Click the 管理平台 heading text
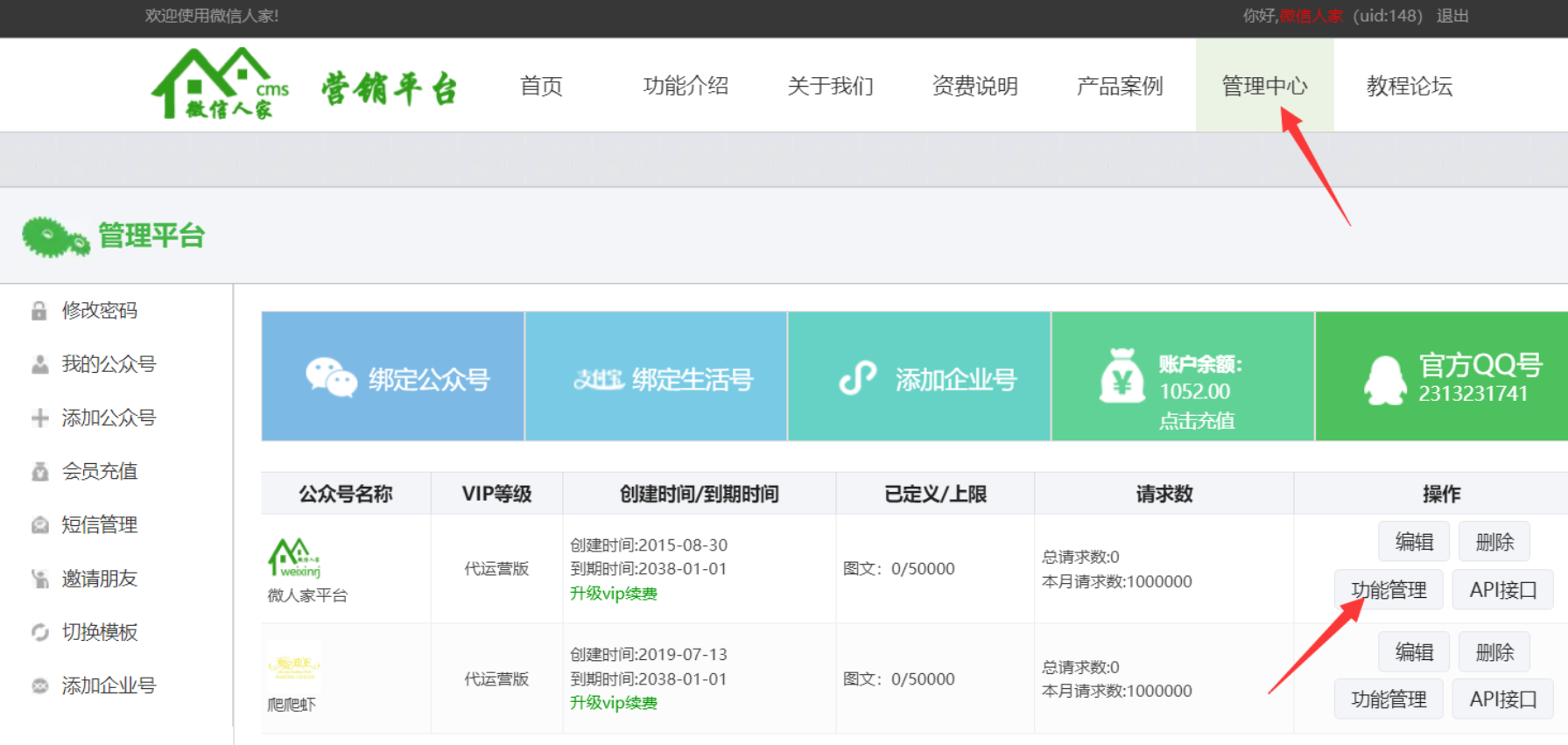Screen dimensions: 1568x745 tap(151, 235)
